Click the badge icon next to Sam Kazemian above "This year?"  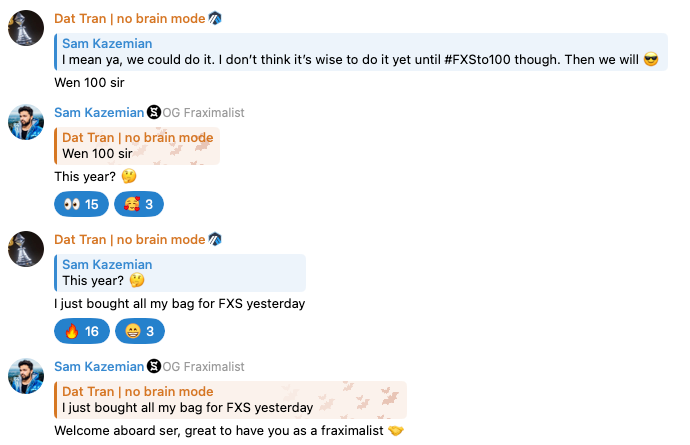coord(153,113)
